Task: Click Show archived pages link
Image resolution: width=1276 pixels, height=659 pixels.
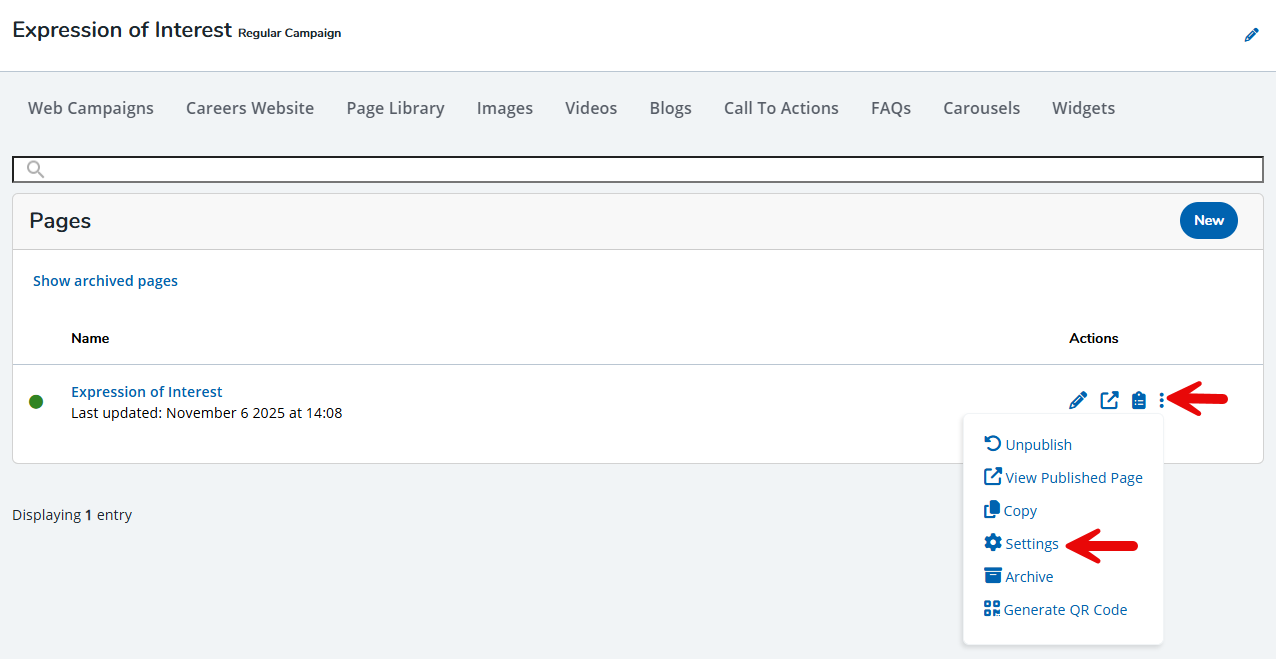Action: (105, 281)
